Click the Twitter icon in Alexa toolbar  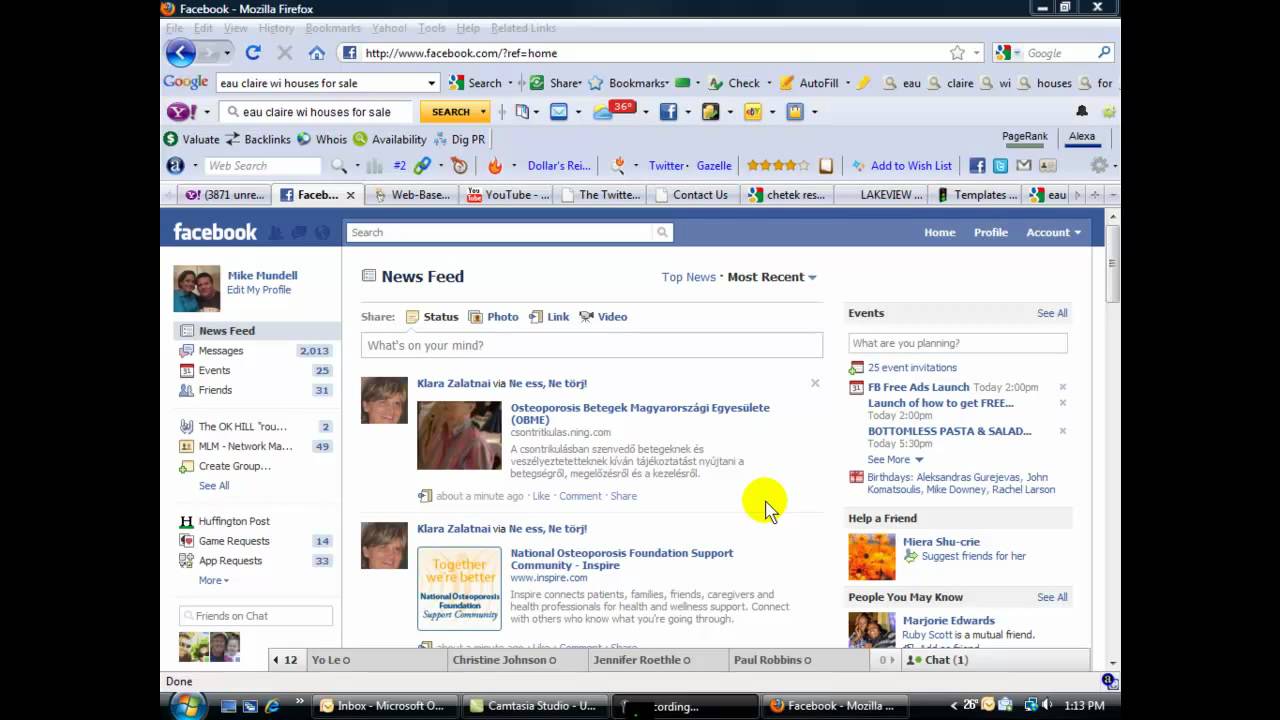[x=1000, y=166]
